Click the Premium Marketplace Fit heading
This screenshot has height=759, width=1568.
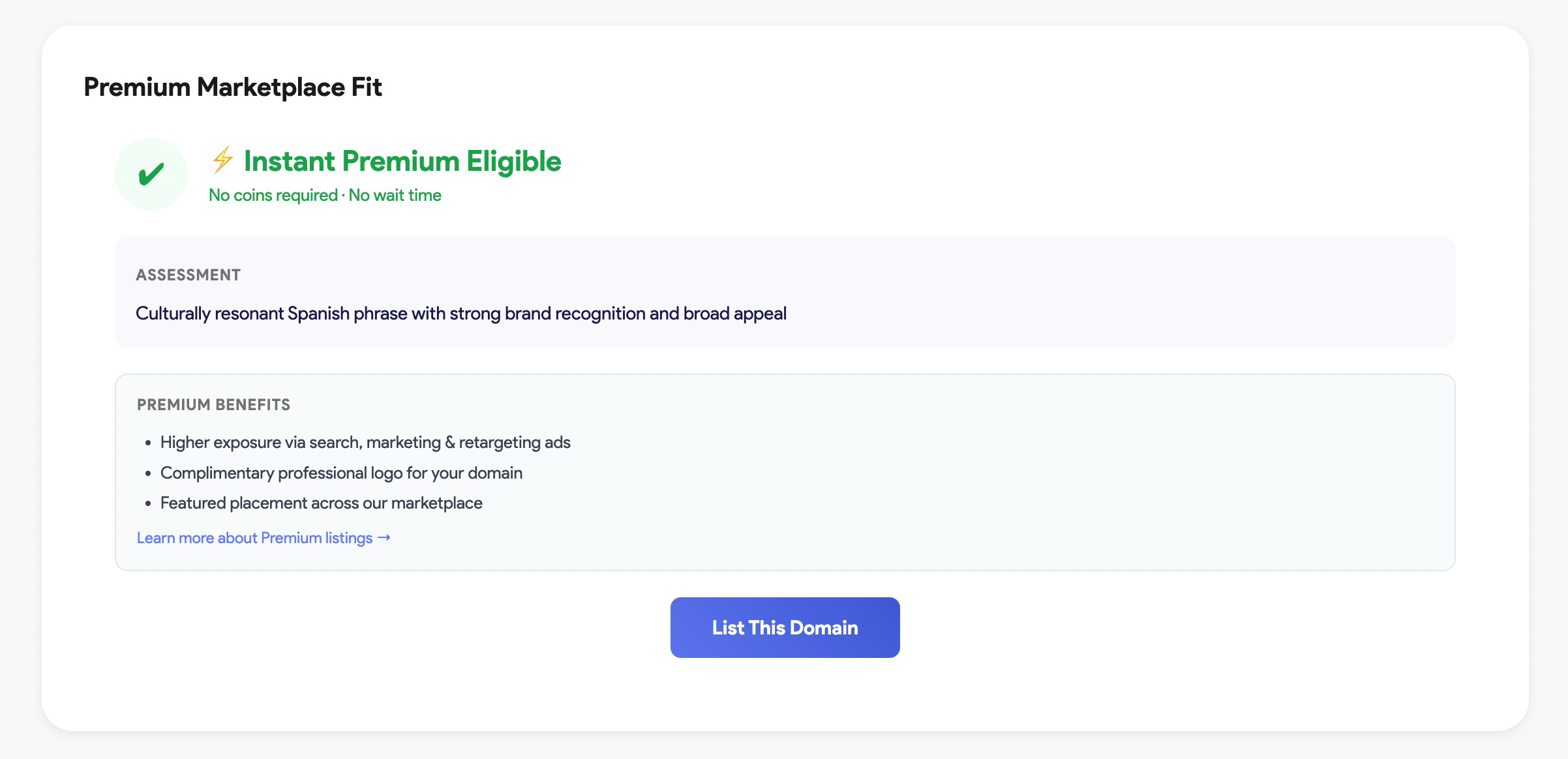[x=232, y=87]
